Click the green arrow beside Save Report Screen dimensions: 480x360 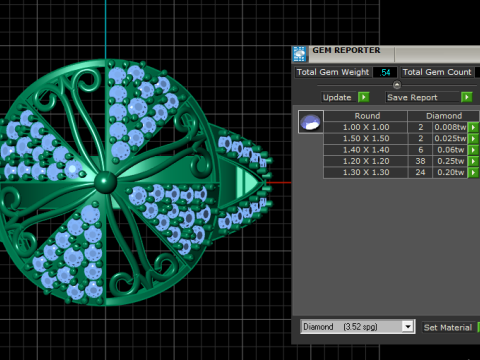(x=467, y=97)
